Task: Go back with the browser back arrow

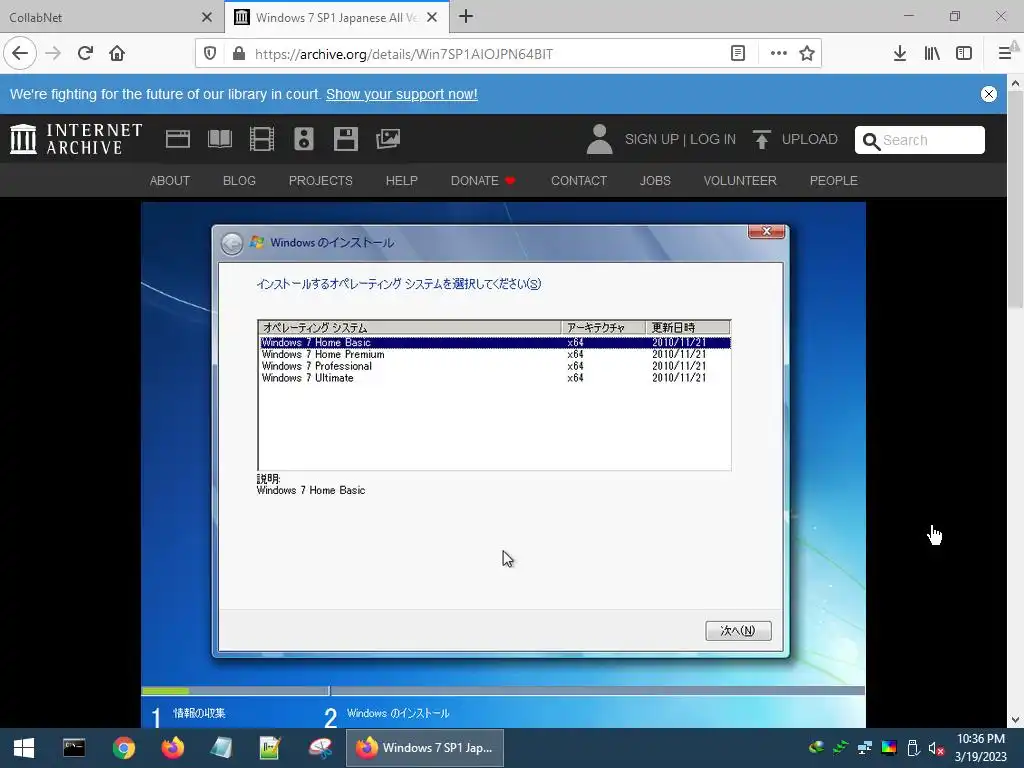Action: pyautogui.click(x=20, y=53)
